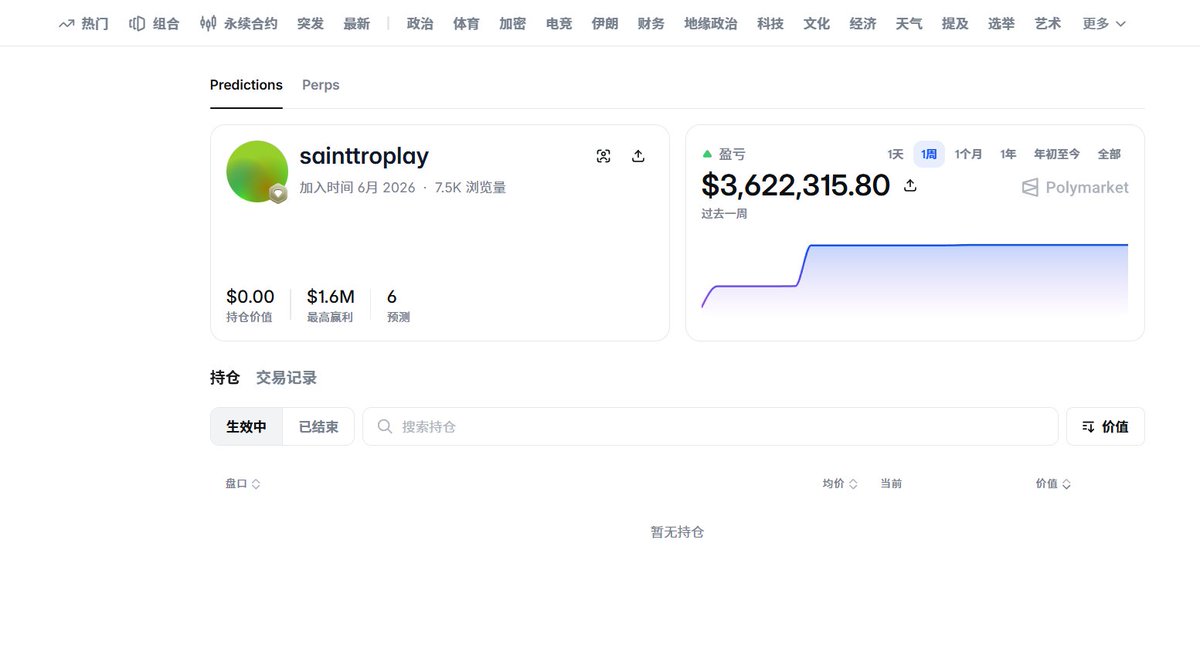Viewport: 1200px width, 655px height.
Task: Open the 经济 economy category
Action: point(863,23)
